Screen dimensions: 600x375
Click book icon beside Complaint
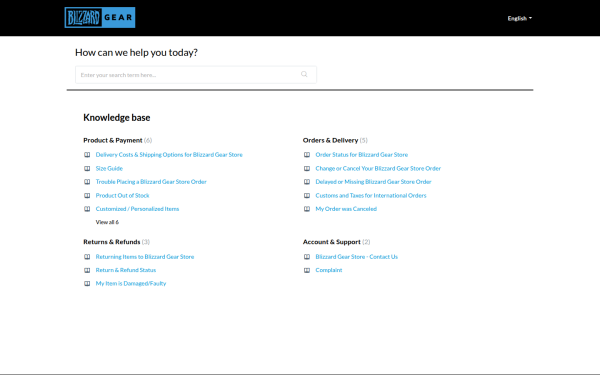point(307,270)
